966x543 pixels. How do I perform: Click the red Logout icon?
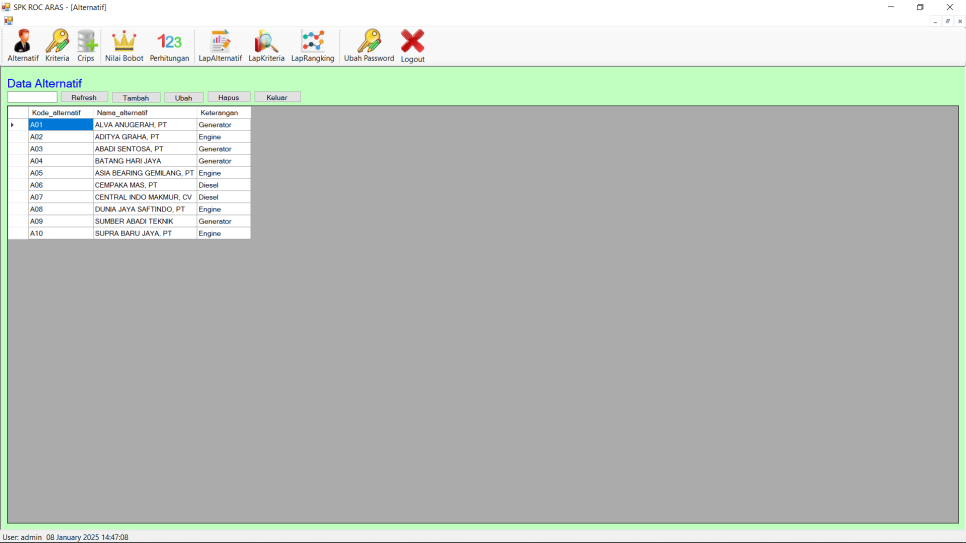point(412,42)
